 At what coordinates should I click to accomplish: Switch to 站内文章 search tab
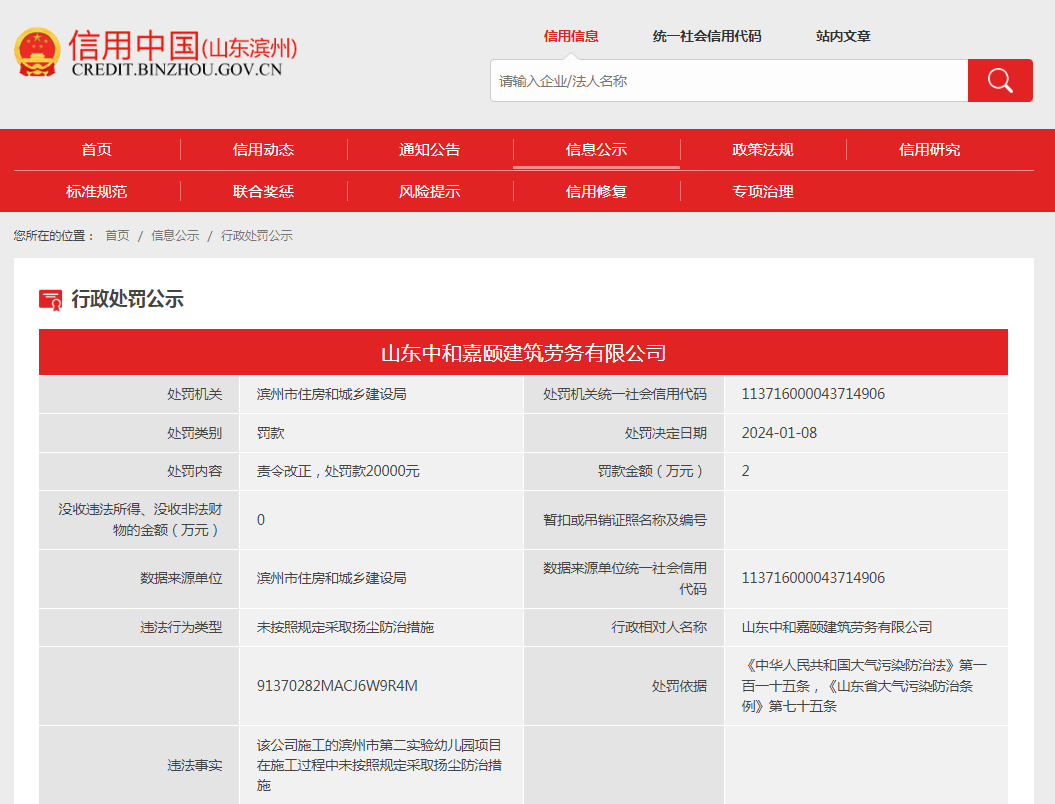(x=843, y=36)
